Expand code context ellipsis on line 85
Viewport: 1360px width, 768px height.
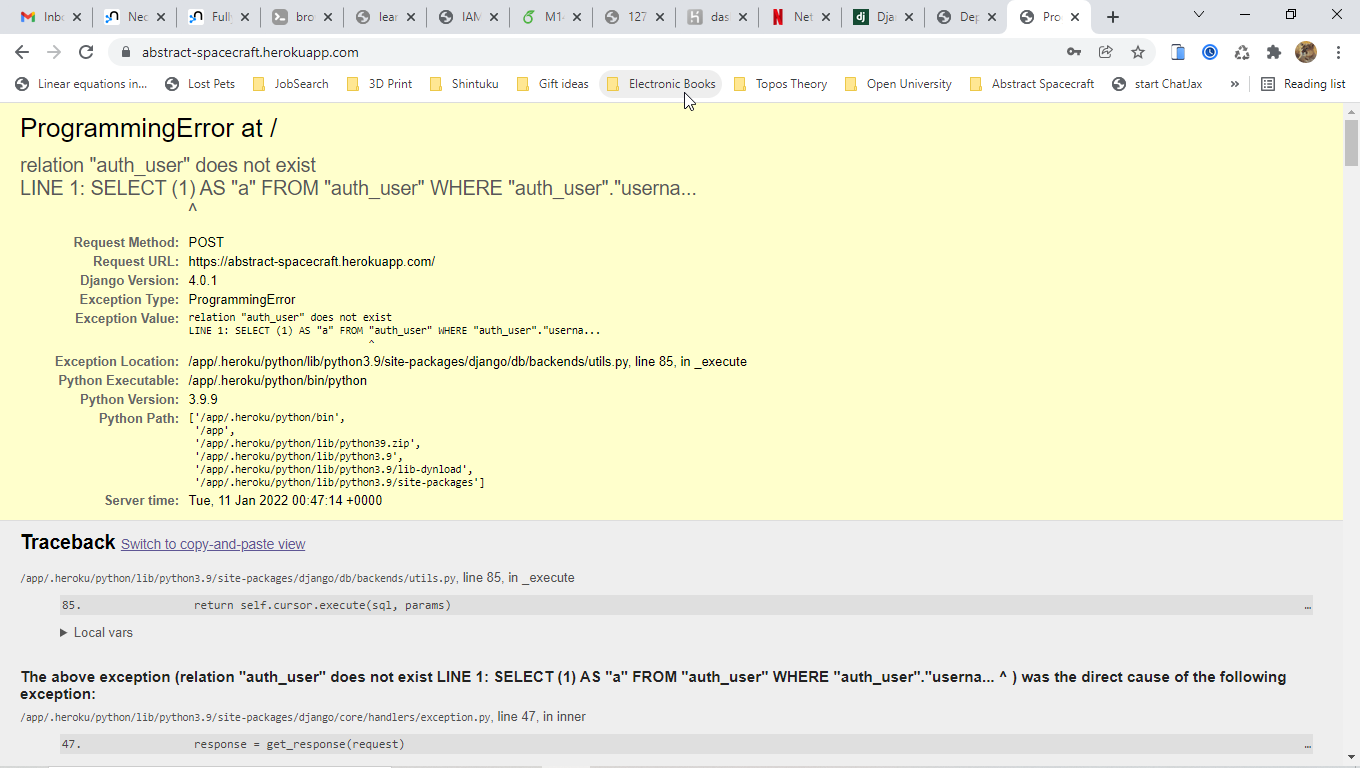[x=1308, y=606]
